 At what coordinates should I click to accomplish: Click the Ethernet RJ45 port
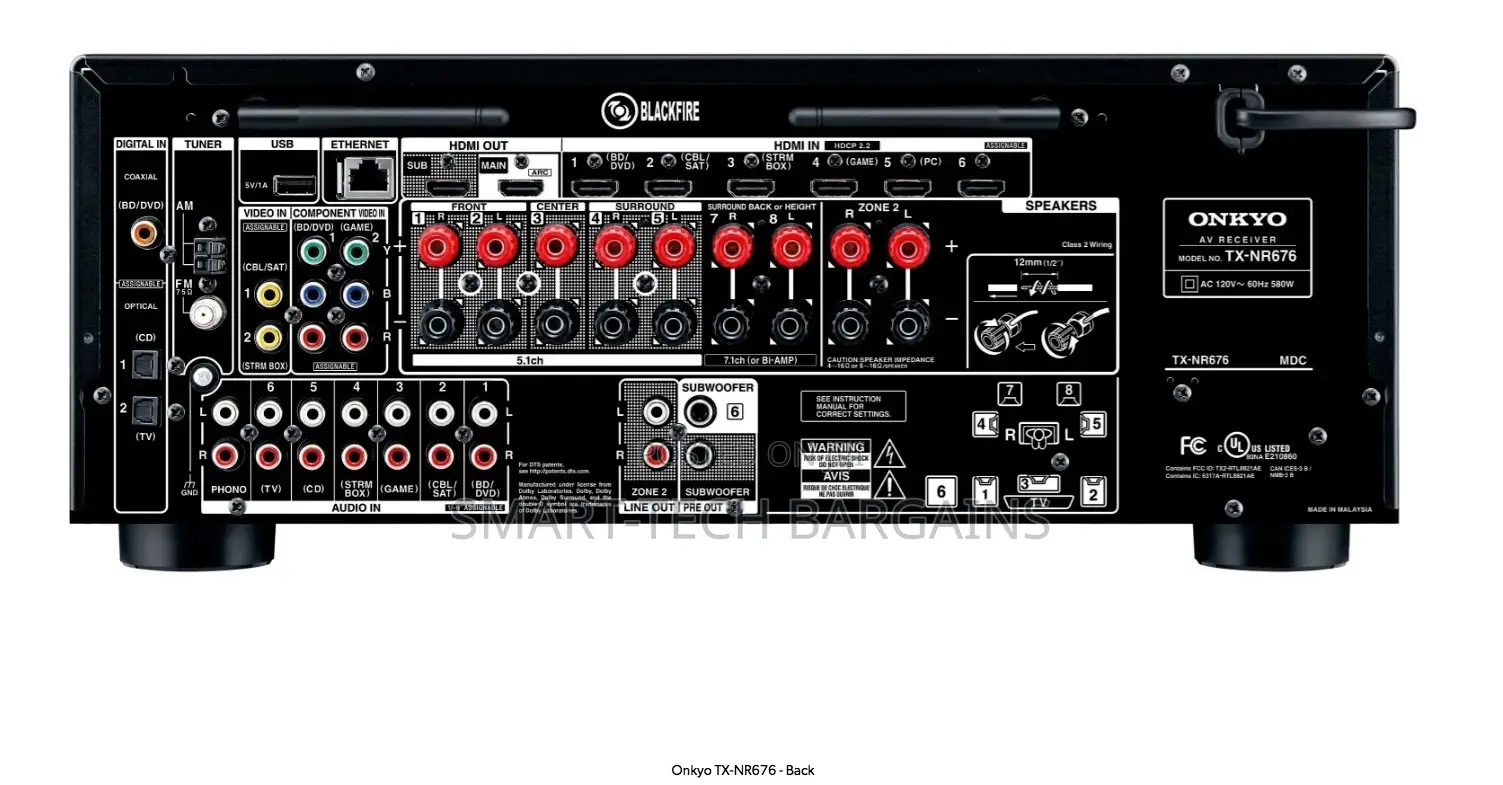366,178
